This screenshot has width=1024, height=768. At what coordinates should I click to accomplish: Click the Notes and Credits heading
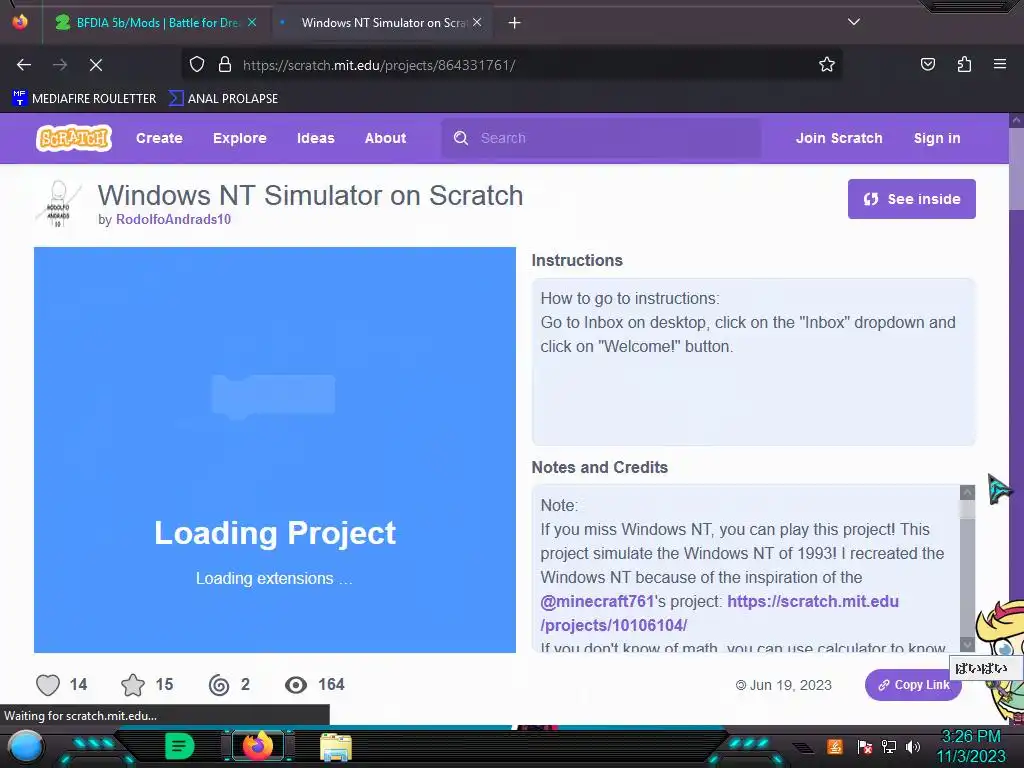600,468
